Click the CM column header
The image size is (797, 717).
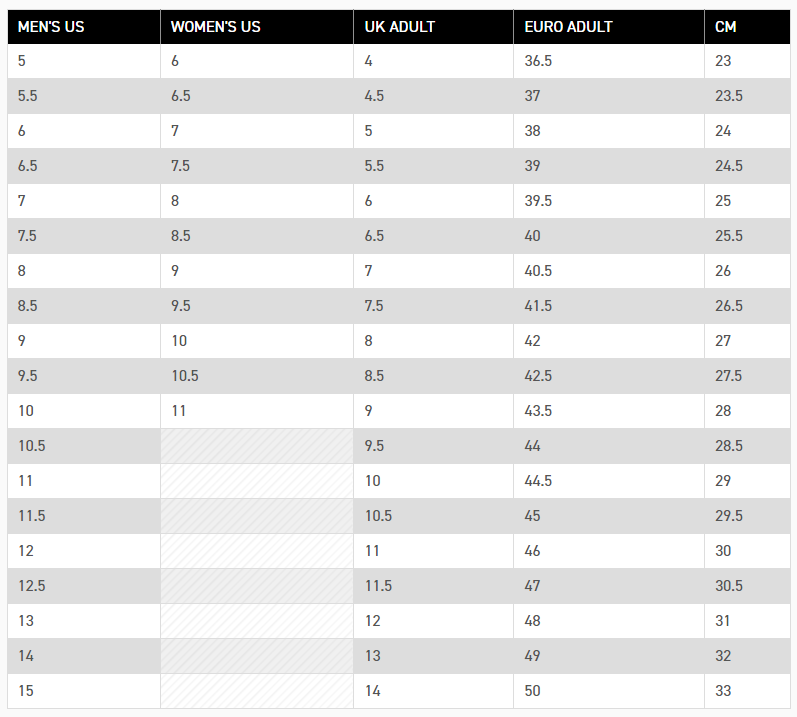point(747,26)
